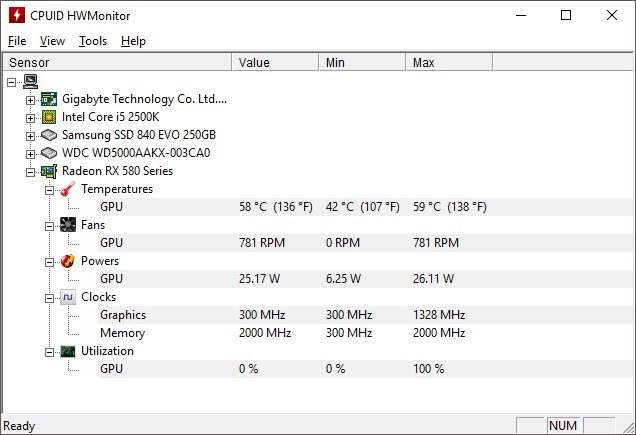The width and height of the screenshot is (636, 435).
Task: Click the Max column header
Action: click(x=448, y=62)
